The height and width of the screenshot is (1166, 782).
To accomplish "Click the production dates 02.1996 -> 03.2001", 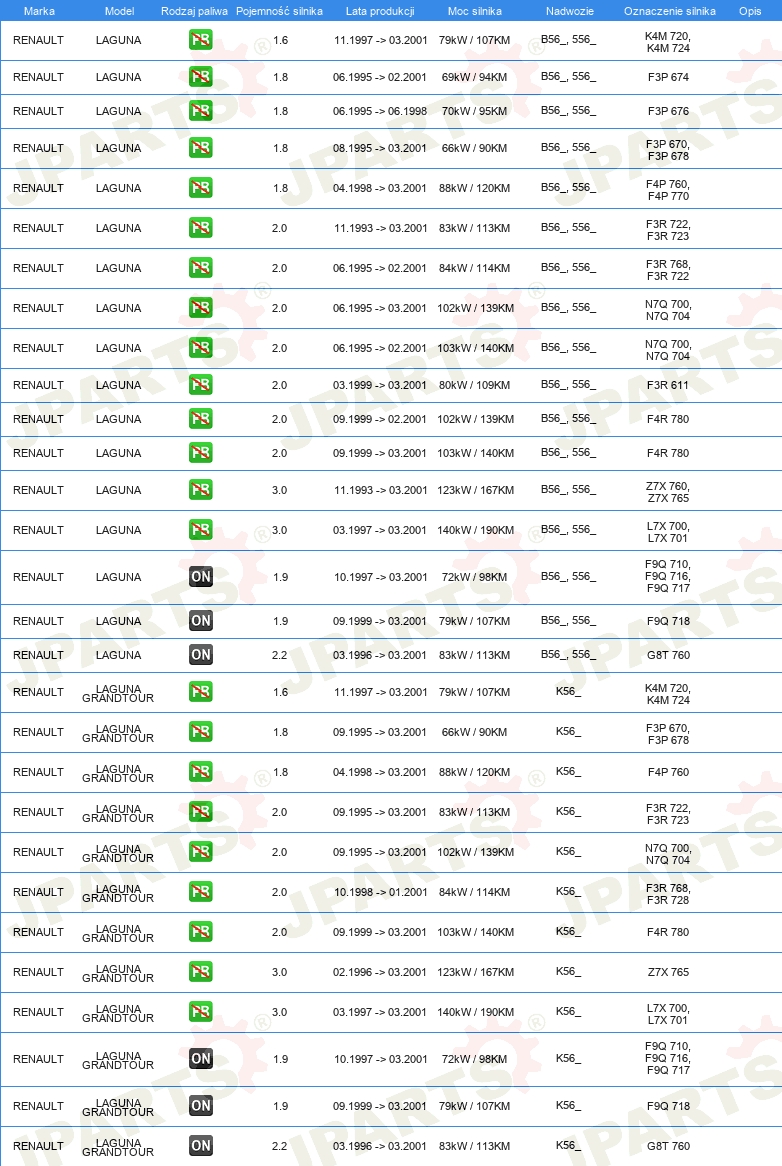I will [380, 972].
